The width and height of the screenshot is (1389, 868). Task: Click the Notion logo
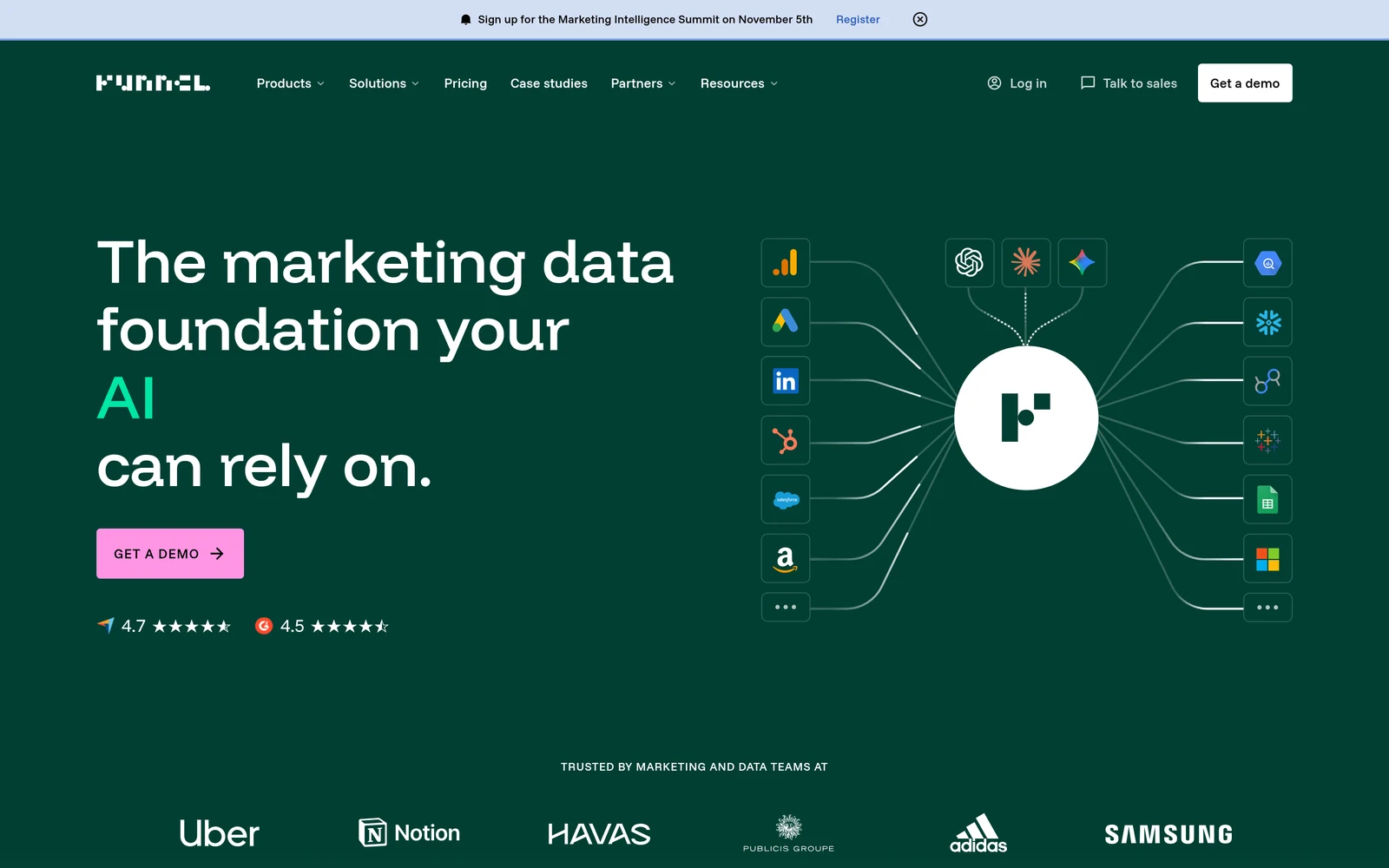410,833
